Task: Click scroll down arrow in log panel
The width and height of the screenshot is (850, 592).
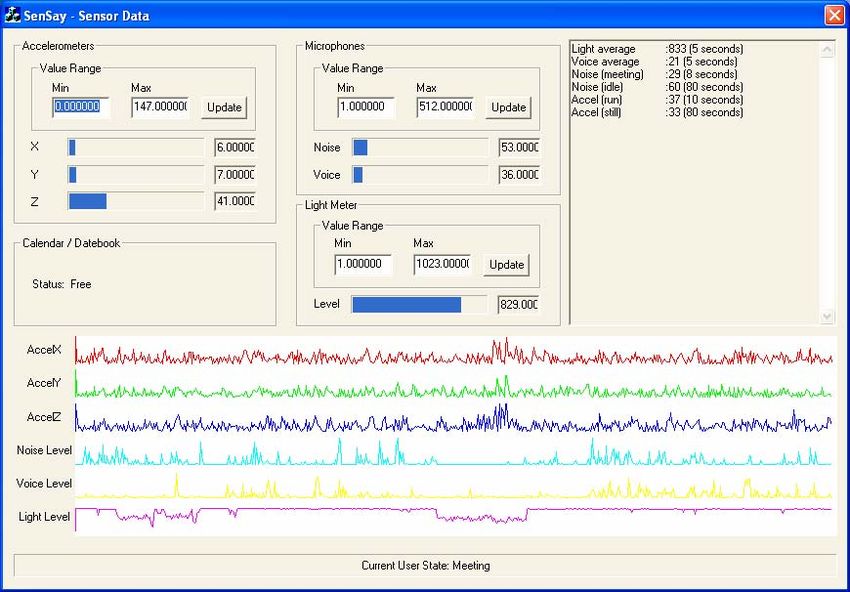Action: coord(827,316)
